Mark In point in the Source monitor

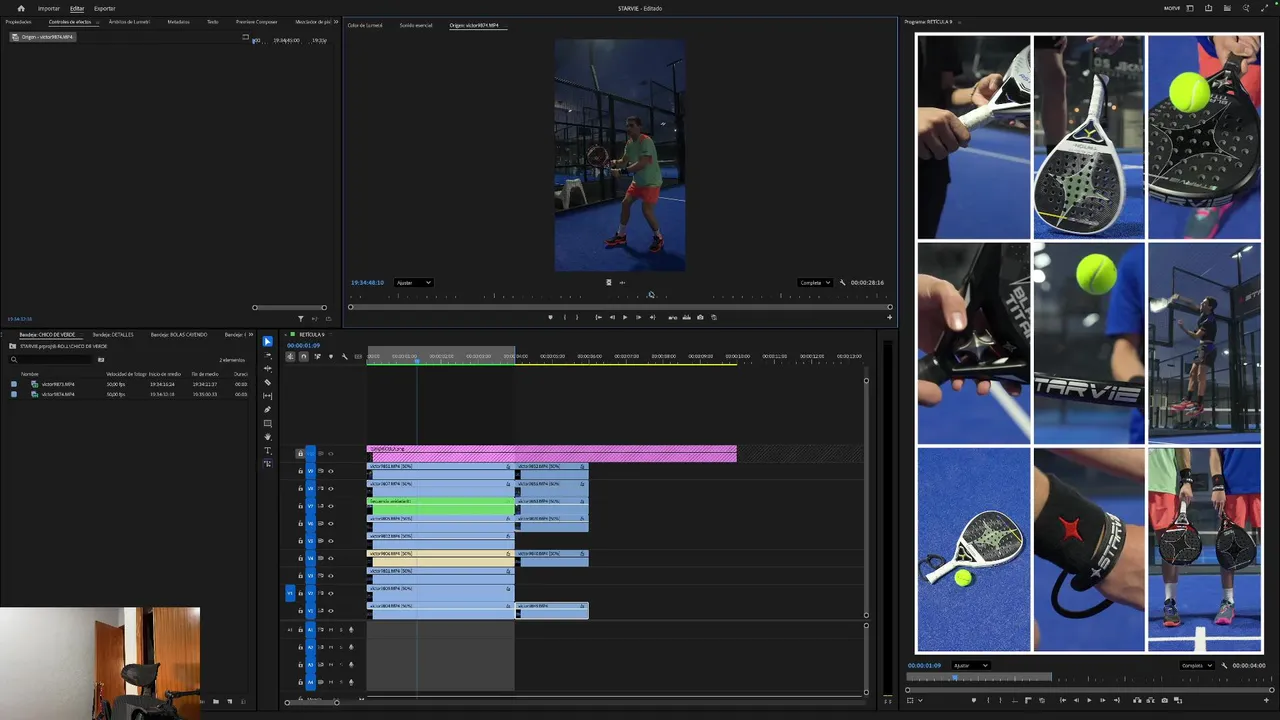pyautogui.click(x=565, y=317)
